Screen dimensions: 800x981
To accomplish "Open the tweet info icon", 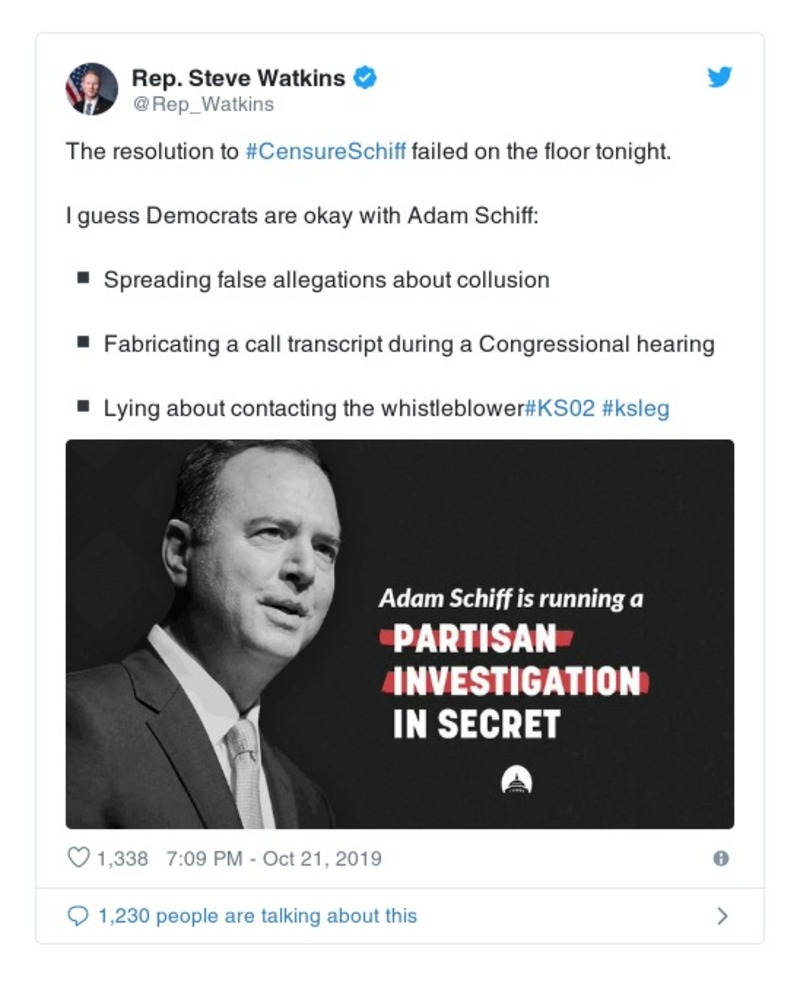I will 720,858.
